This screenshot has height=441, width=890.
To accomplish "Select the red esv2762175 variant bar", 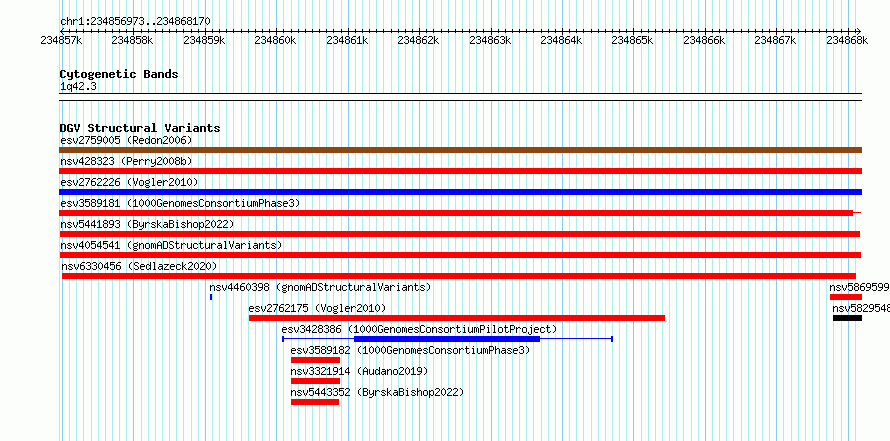I will [456, 318].
